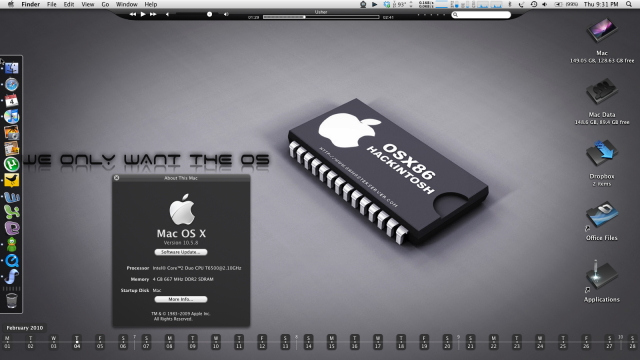
Task: Open Finder from the dock
Action: coord(11,68)
